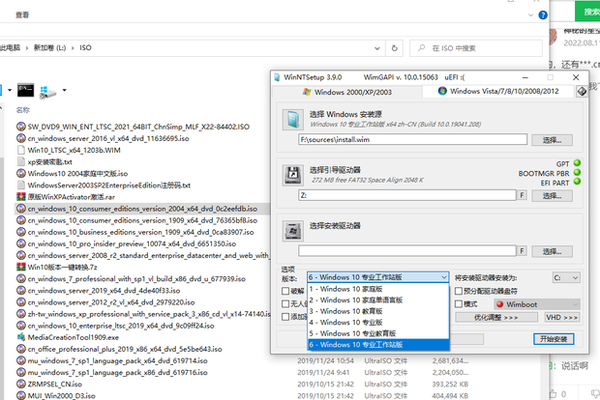Toggle the 添加驱动 checkbox
This screenshot has width=600, height=400.
285,317
